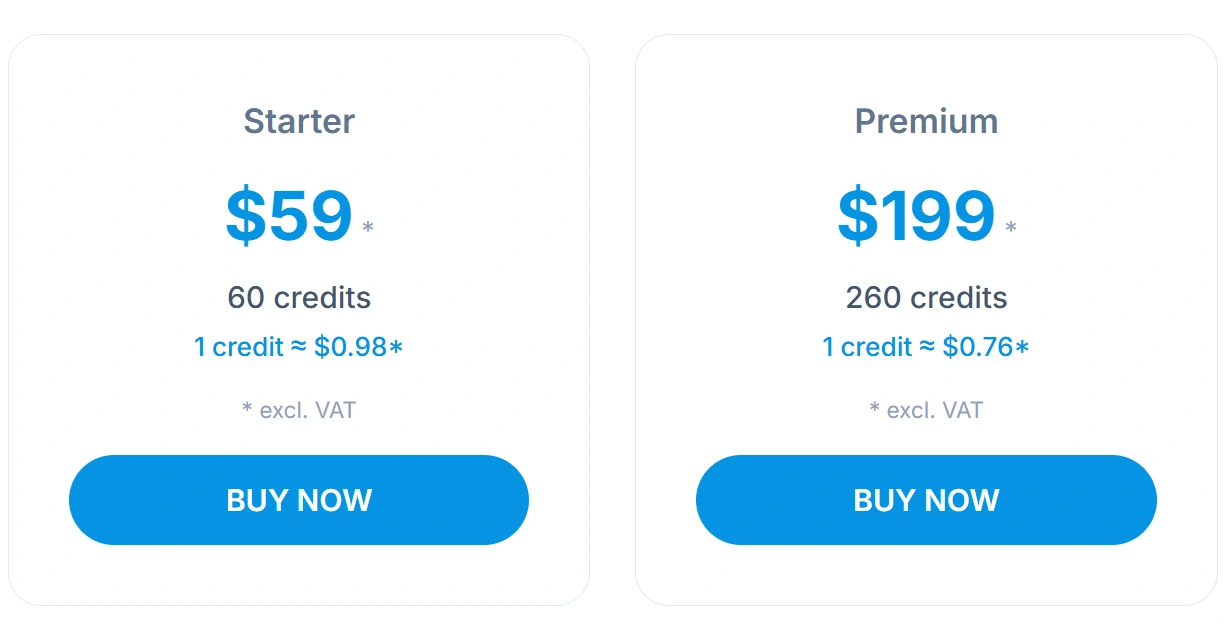Click BUY NOW on the Premium plan
Image resolution: width=1228 pixels, height=641 pixels.
[x=925, y=500]
